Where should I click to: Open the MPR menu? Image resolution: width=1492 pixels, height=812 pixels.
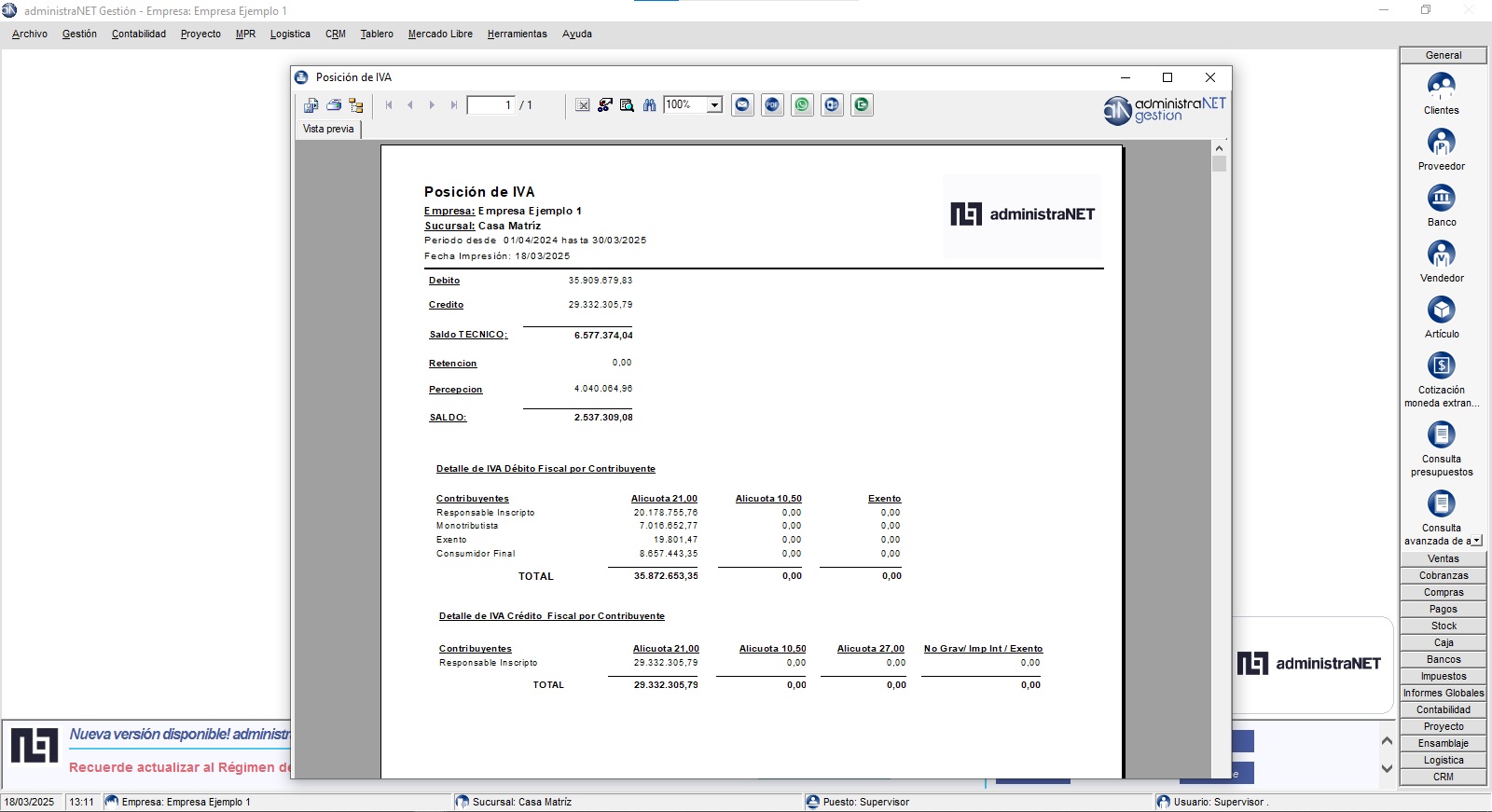pos(245,34)
